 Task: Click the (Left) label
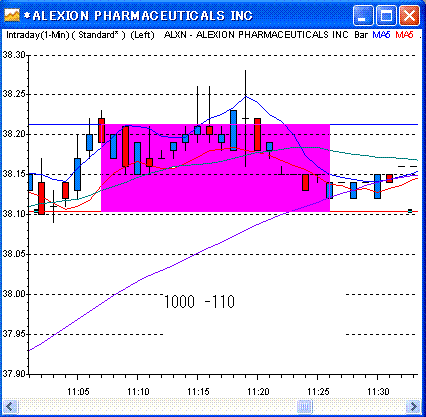[x=142, y=35]
